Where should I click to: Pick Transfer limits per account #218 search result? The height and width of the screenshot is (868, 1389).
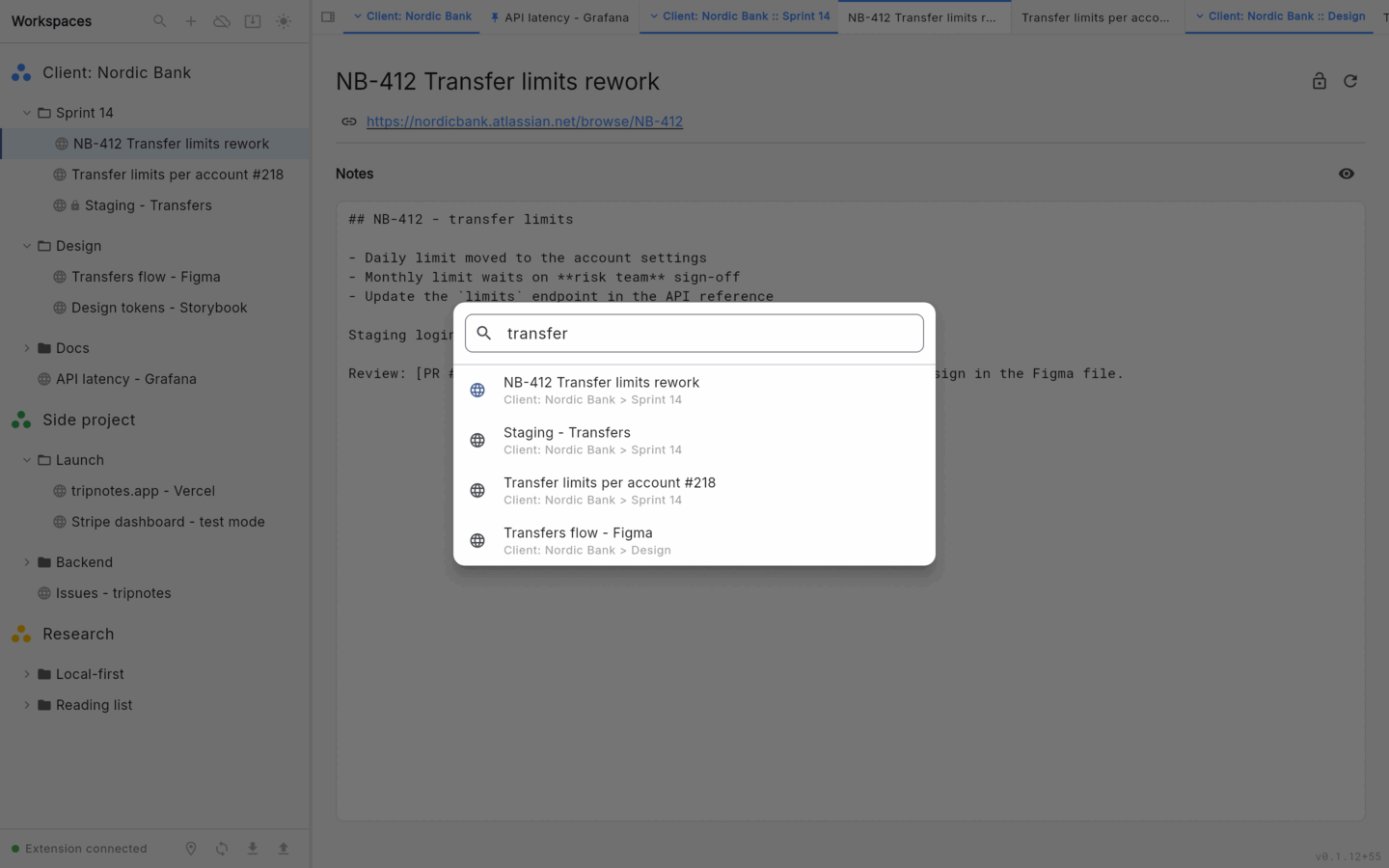point(694,491)
